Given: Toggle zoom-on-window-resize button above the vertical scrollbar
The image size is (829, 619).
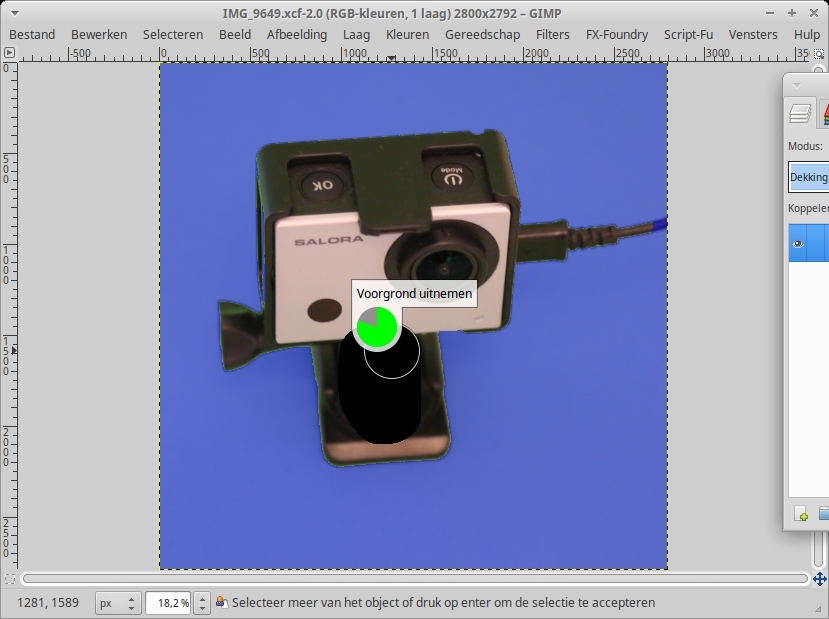Looking at the screenshot, I should (819, 53).
